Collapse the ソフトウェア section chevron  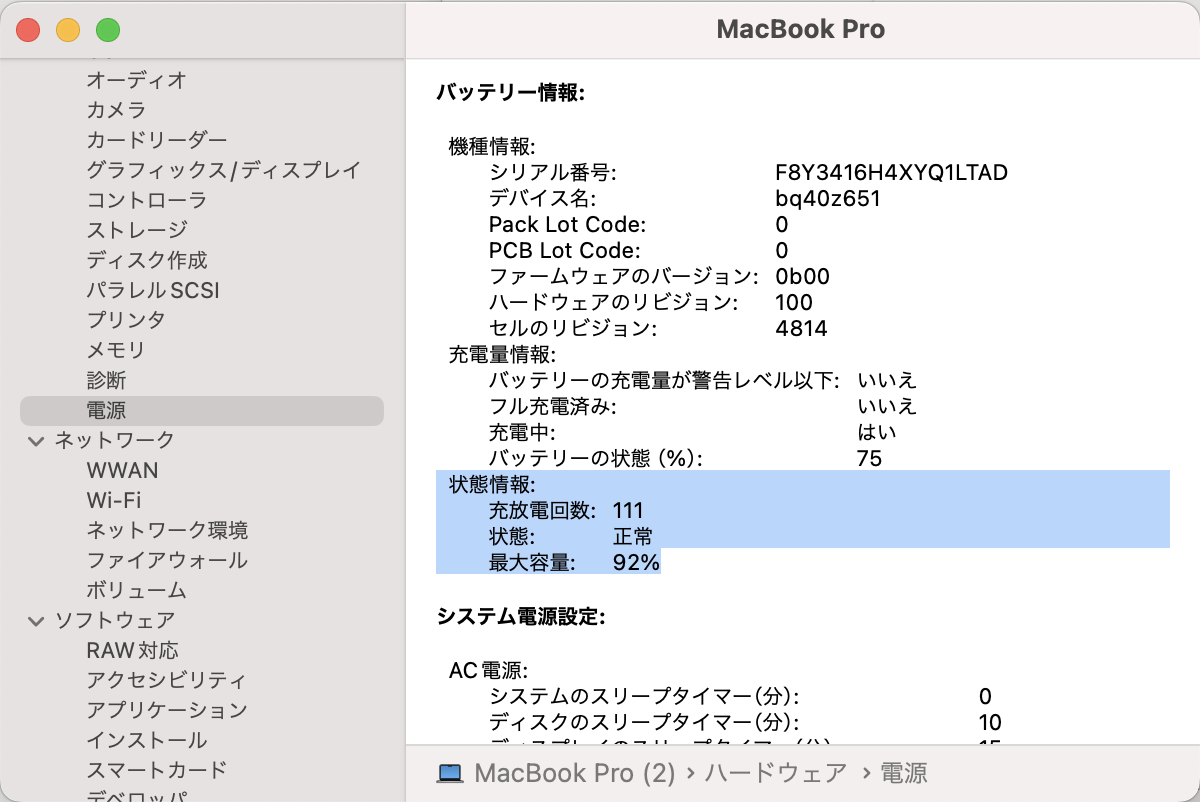coord(36,621)
